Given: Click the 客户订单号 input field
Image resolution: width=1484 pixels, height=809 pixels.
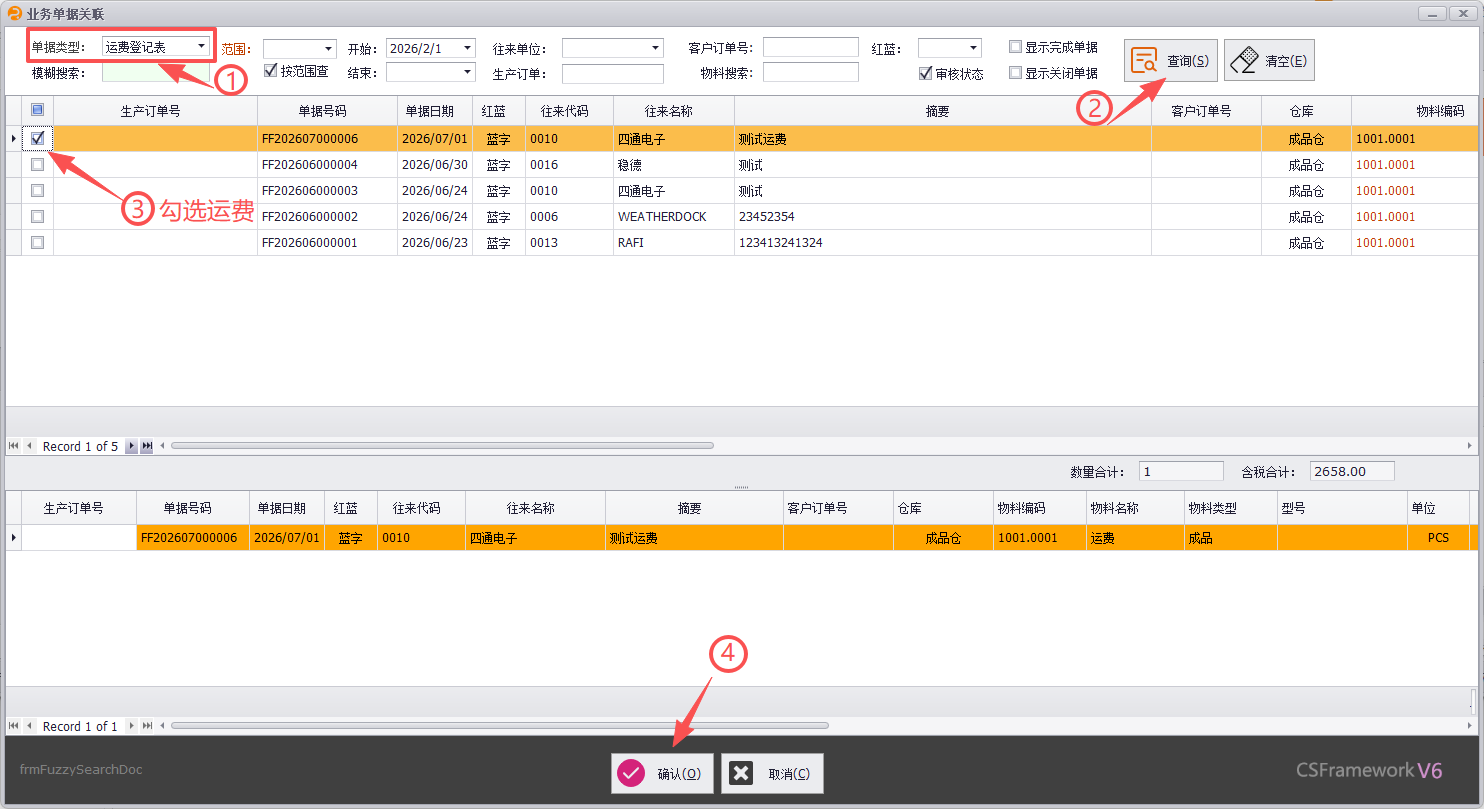Looking at the screenshot, I should coord(810,47).
